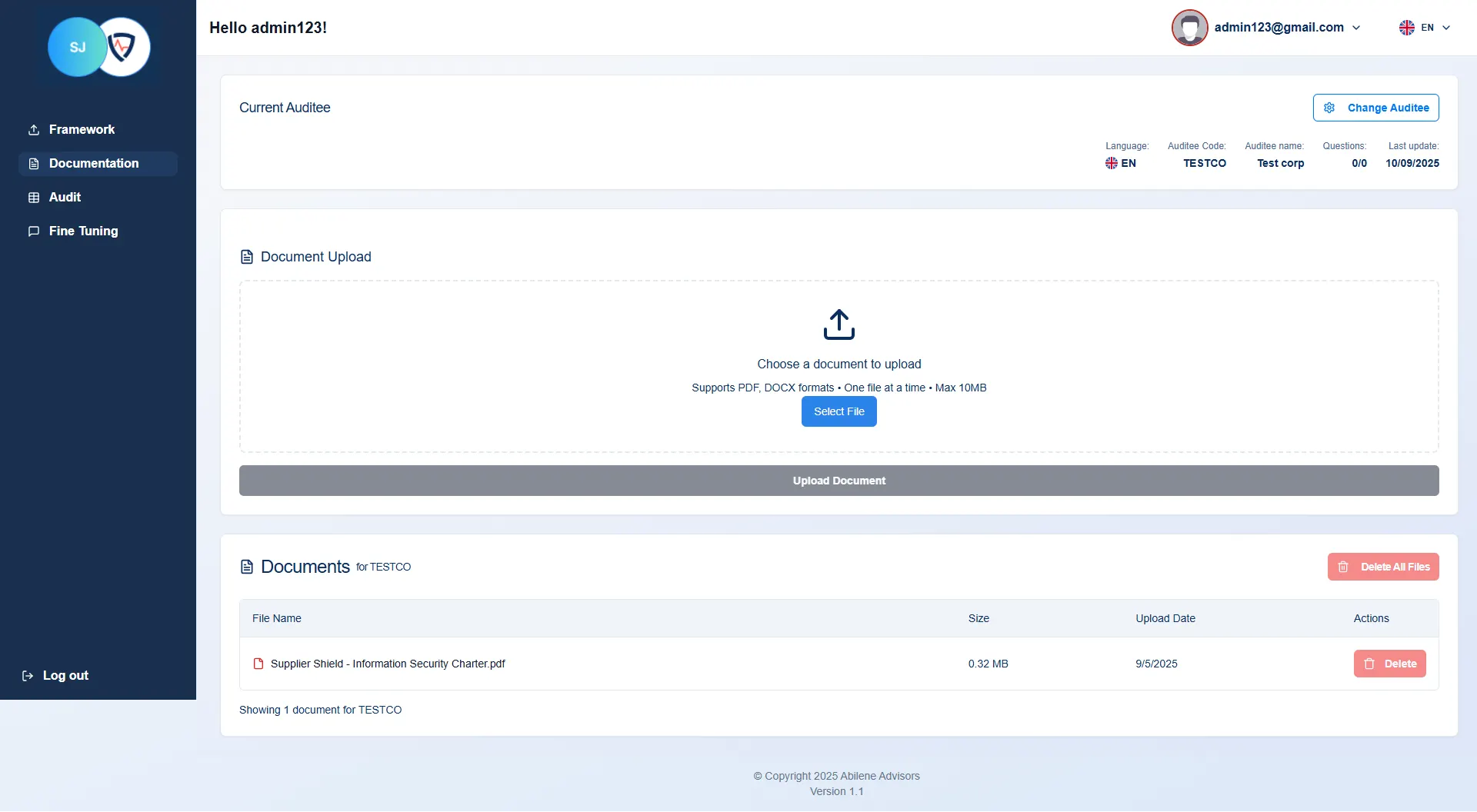The height and width of the screenshot is (812, 1477).
Task: Navigate to Fine Tuning page
Action: [83, 231]
